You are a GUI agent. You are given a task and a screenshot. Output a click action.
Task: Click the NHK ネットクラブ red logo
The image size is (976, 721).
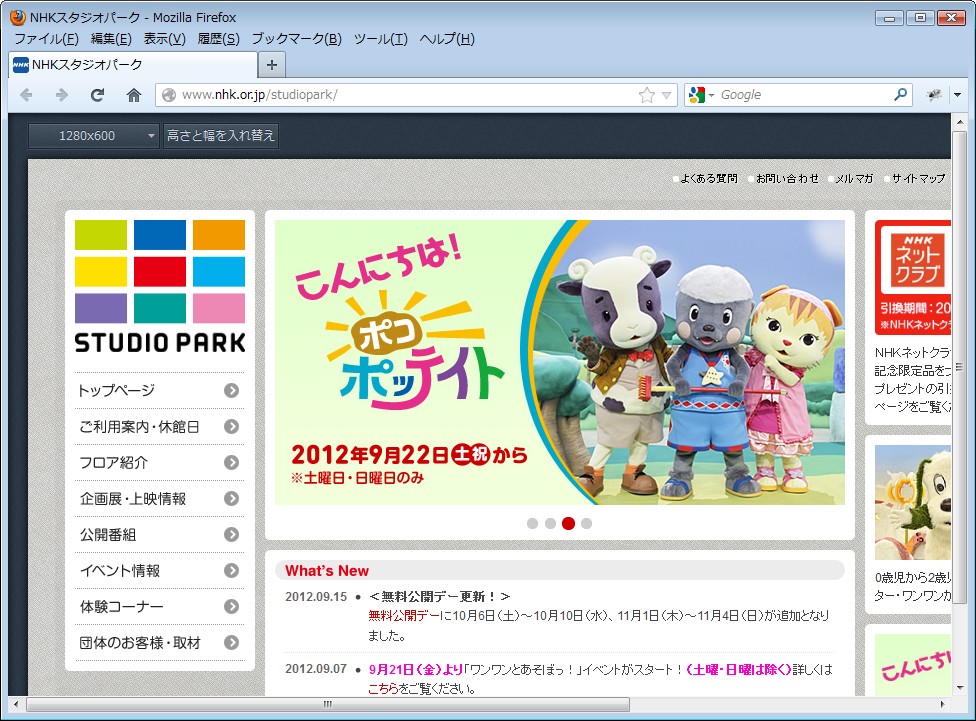coord(917,259)
